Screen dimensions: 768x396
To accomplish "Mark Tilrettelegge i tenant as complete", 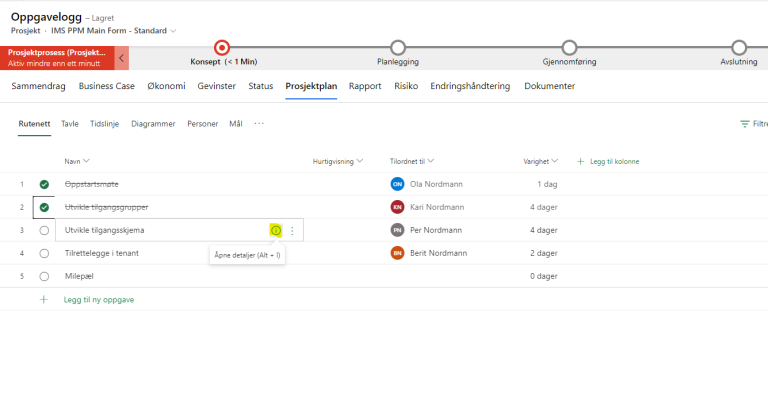I will point(44,253).
